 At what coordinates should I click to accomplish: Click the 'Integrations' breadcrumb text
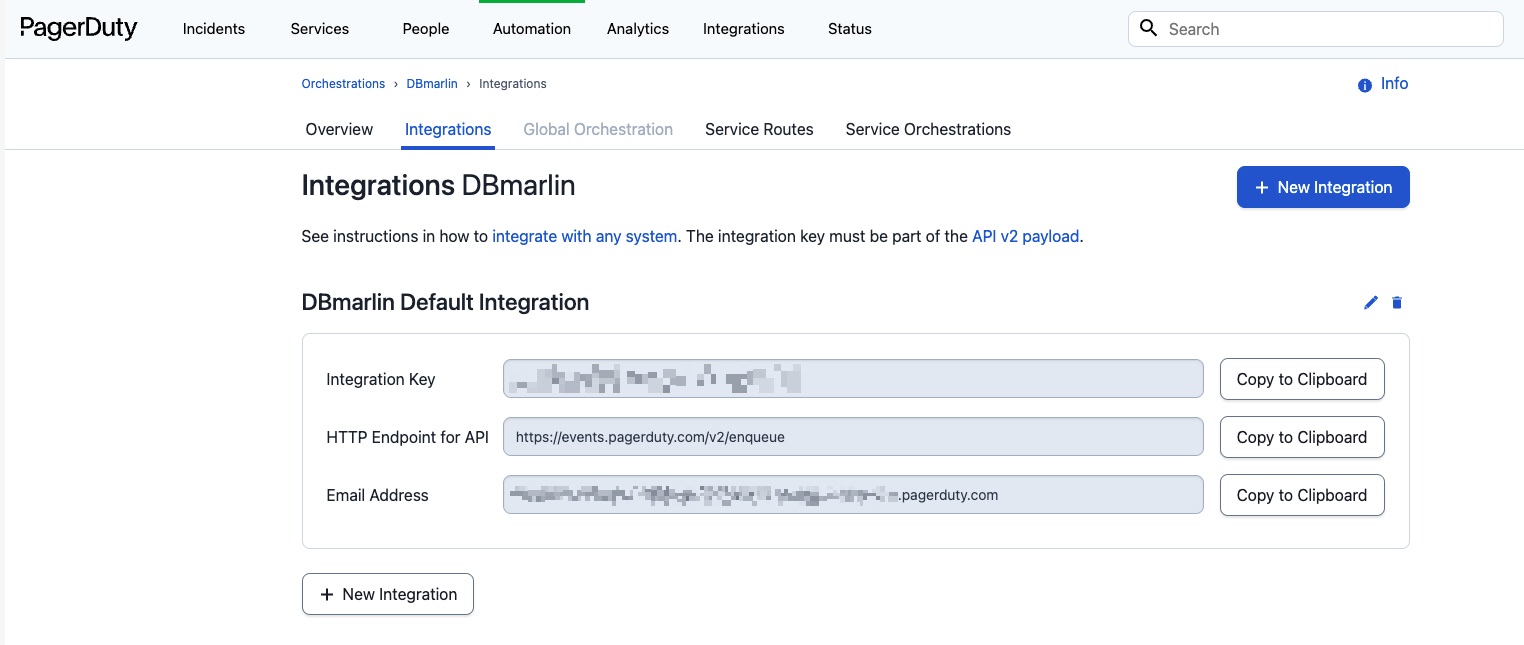[513, 84]
